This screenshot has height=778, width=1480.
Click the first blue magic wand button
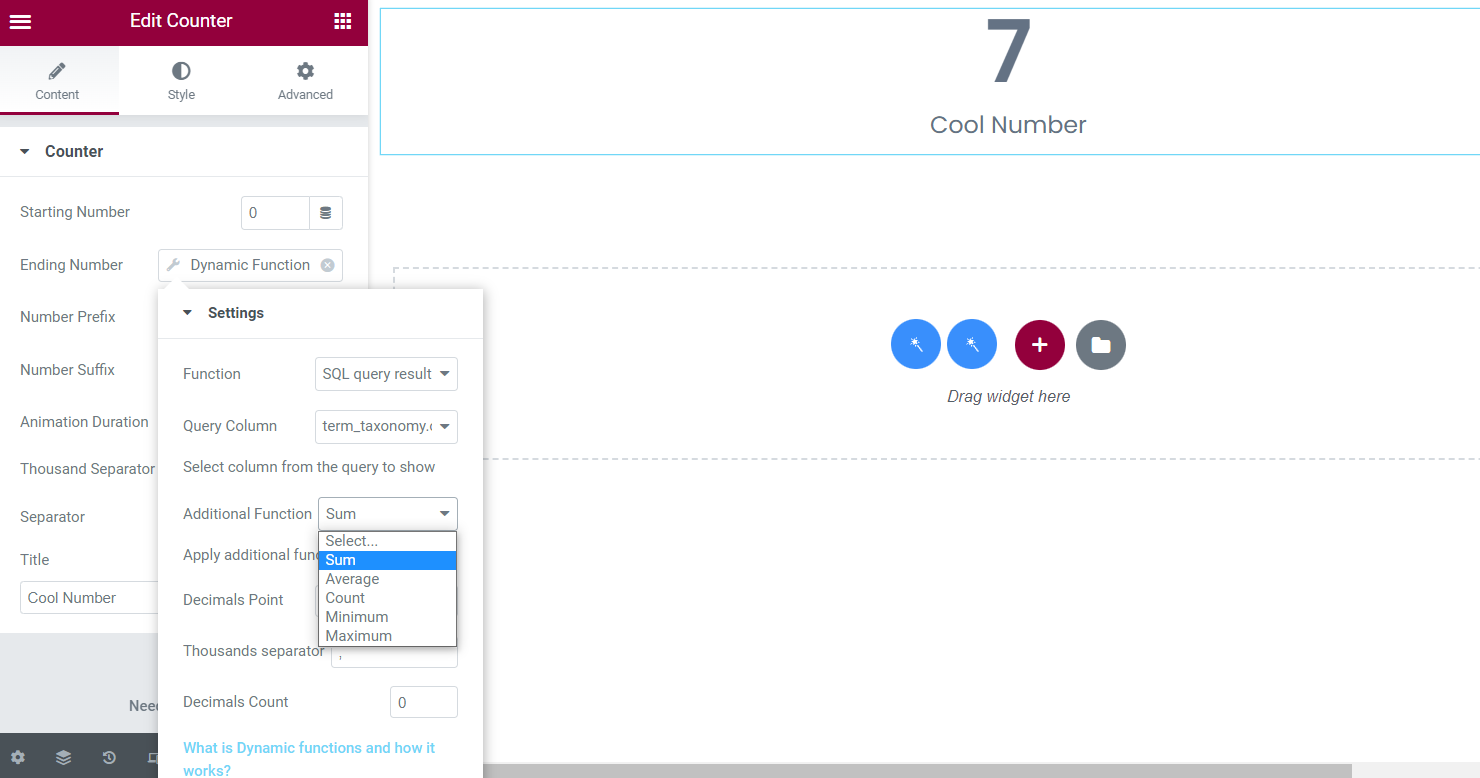click(916, 344)
